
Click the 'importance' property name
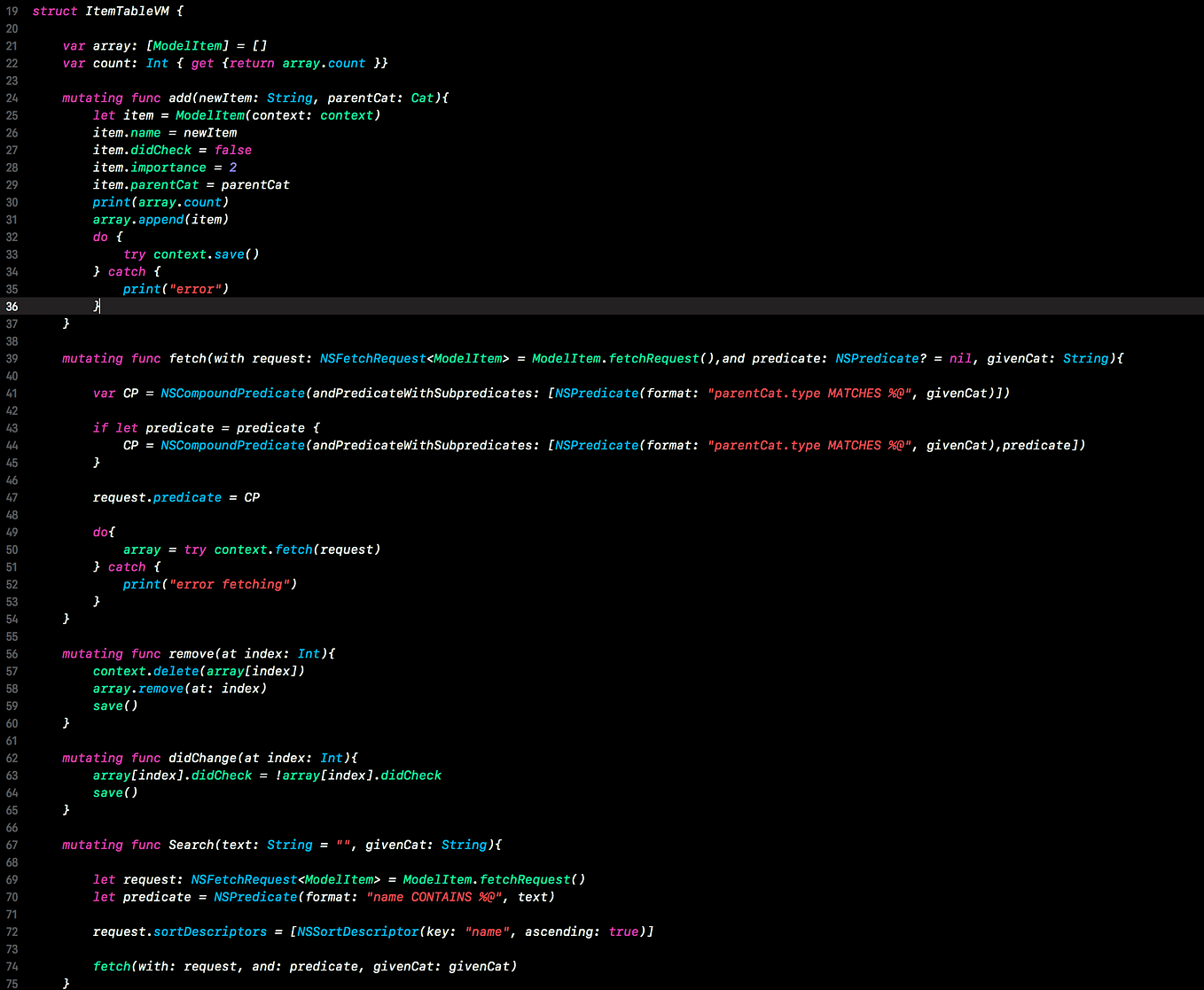[x=168, y=168]
